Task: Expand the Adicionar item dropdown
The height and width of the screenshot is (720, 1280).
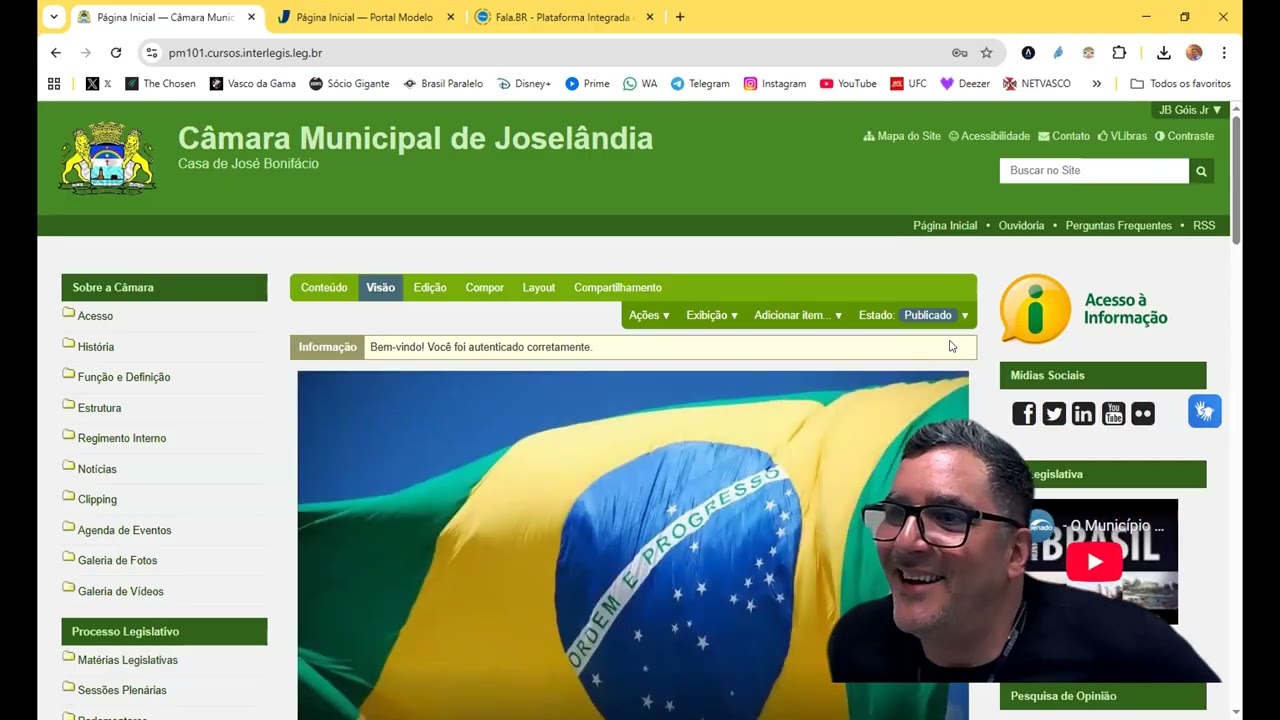Action: (798, 315)
